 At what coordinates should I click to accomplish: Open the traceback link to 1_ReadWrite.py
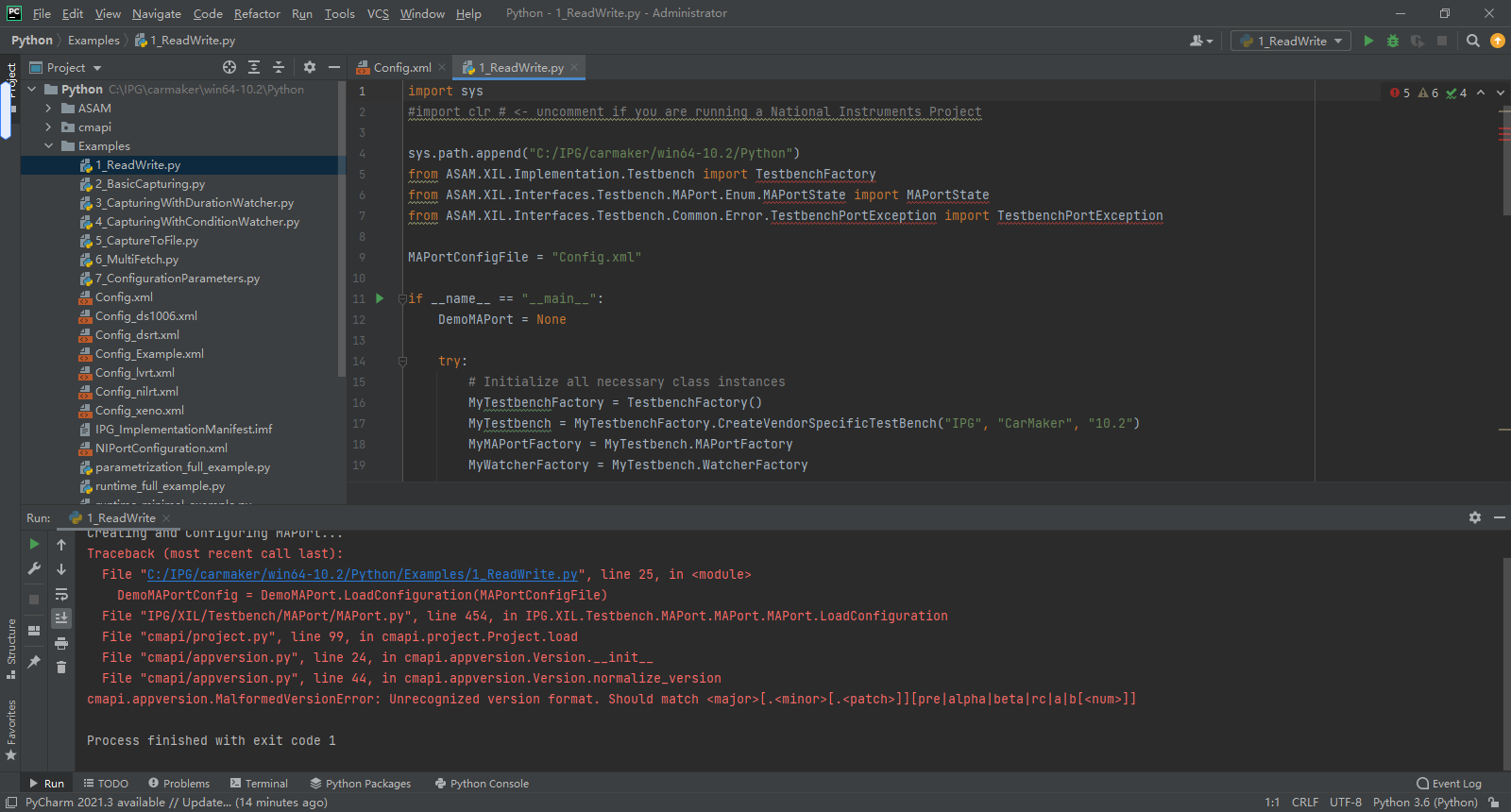click(x=362, y=574)
